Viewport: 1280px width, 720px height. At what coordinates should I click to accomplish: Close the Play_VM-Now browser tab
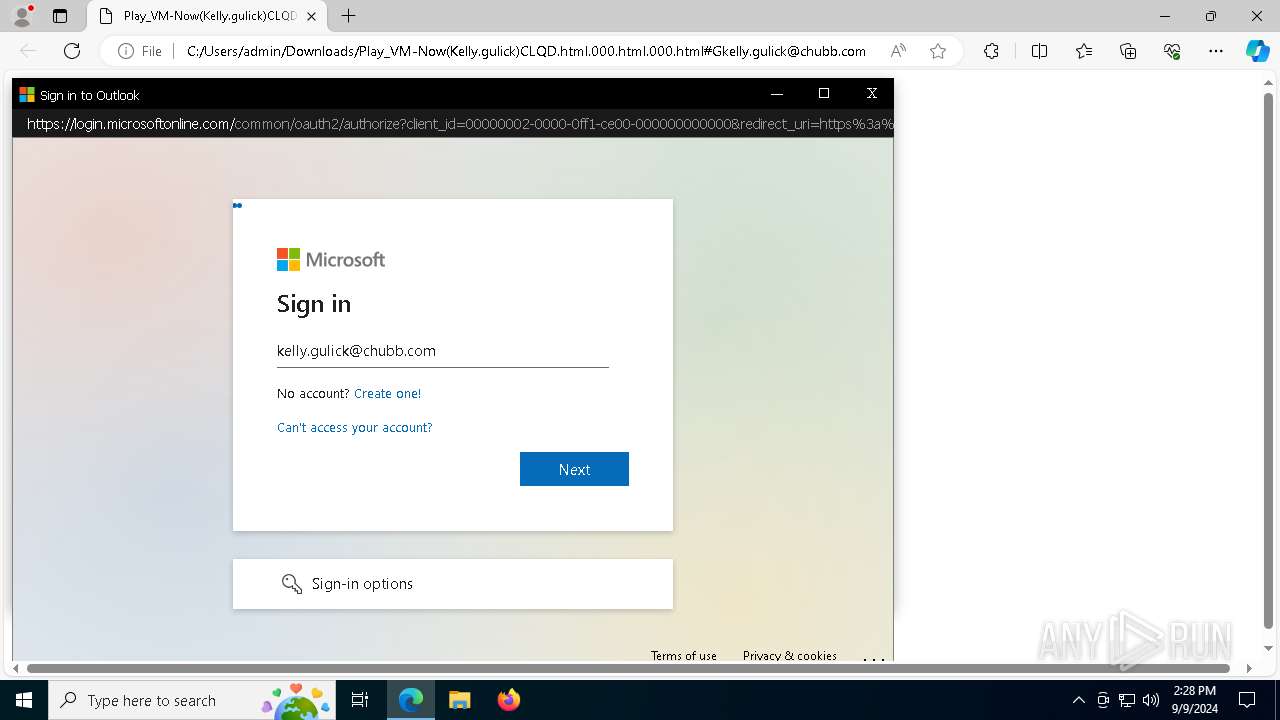pyautogui.click(x=312, y=16)
